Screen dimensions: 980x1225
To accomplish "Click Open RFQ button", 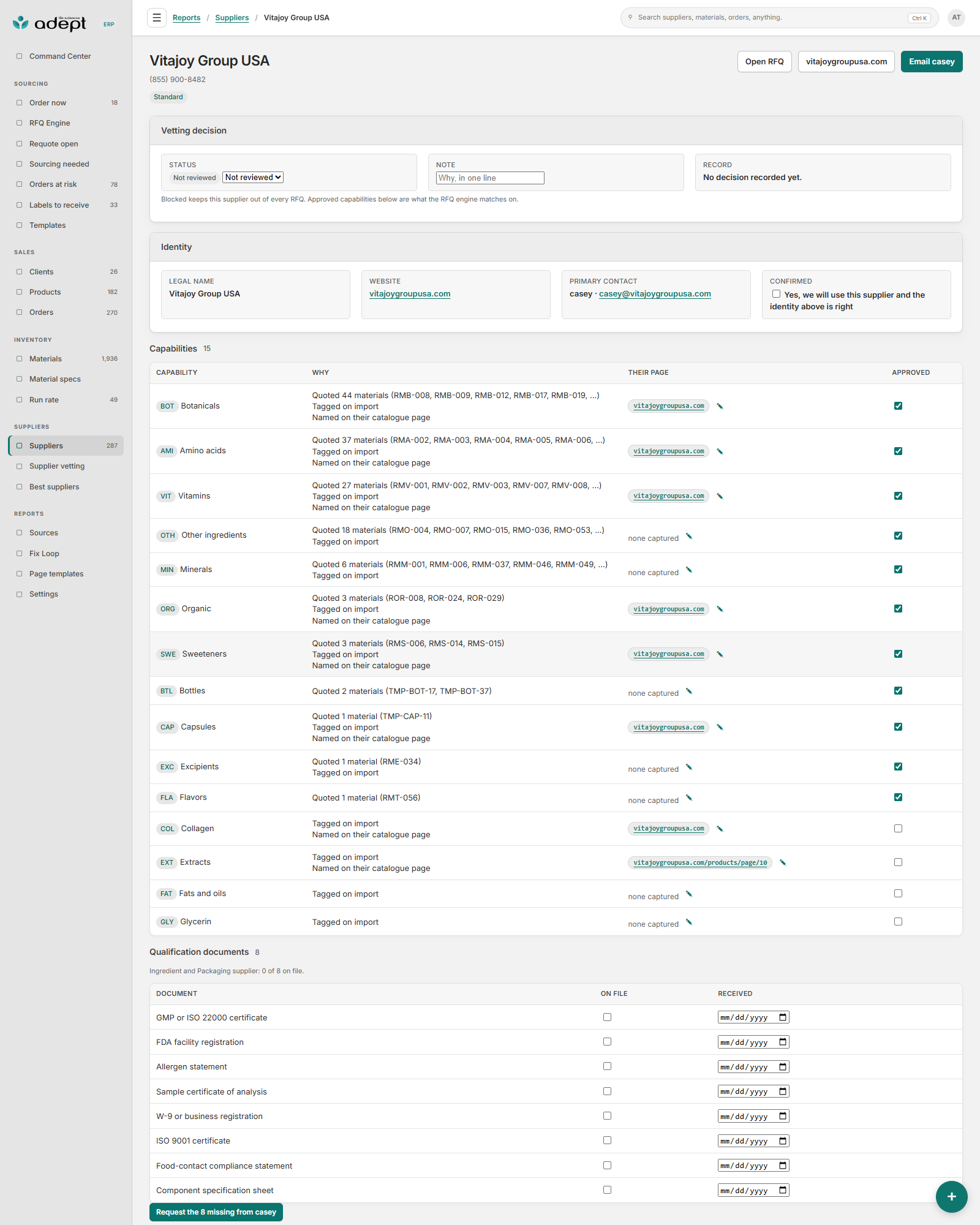I will [x=764, y=61].
